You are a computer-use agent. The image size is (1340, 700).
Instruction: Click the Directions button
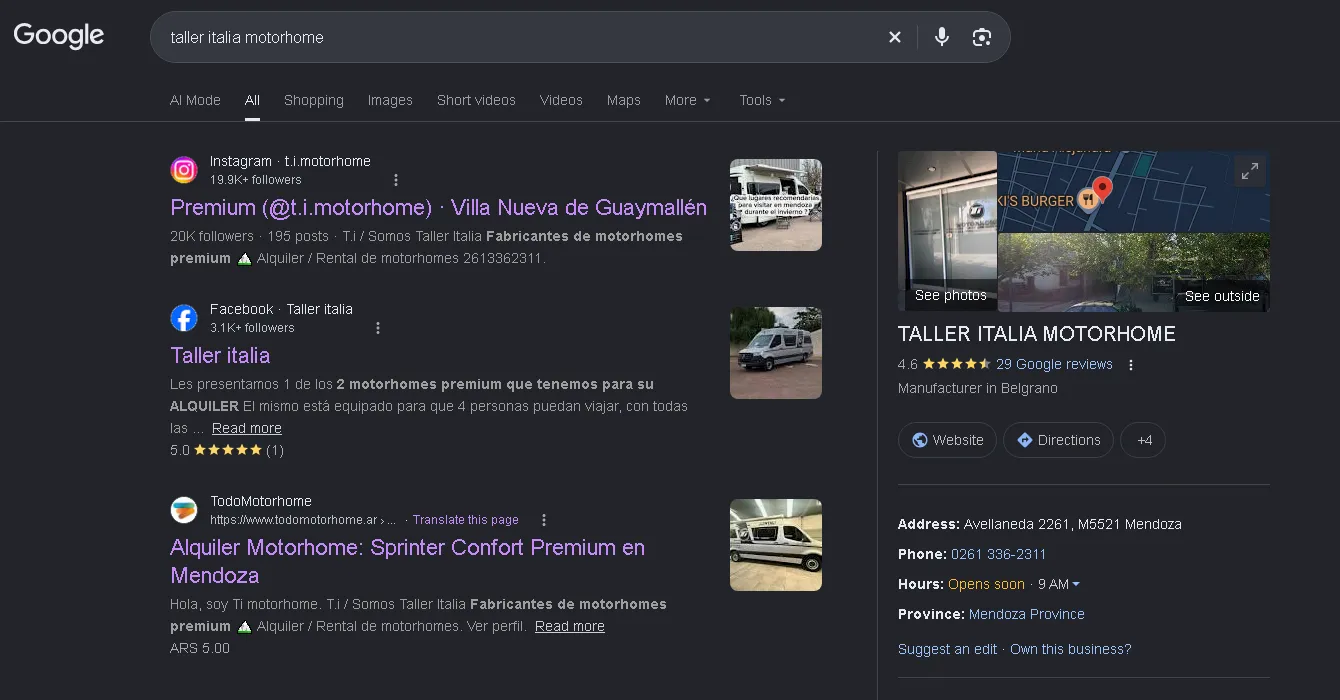(x=1058, y=440)
